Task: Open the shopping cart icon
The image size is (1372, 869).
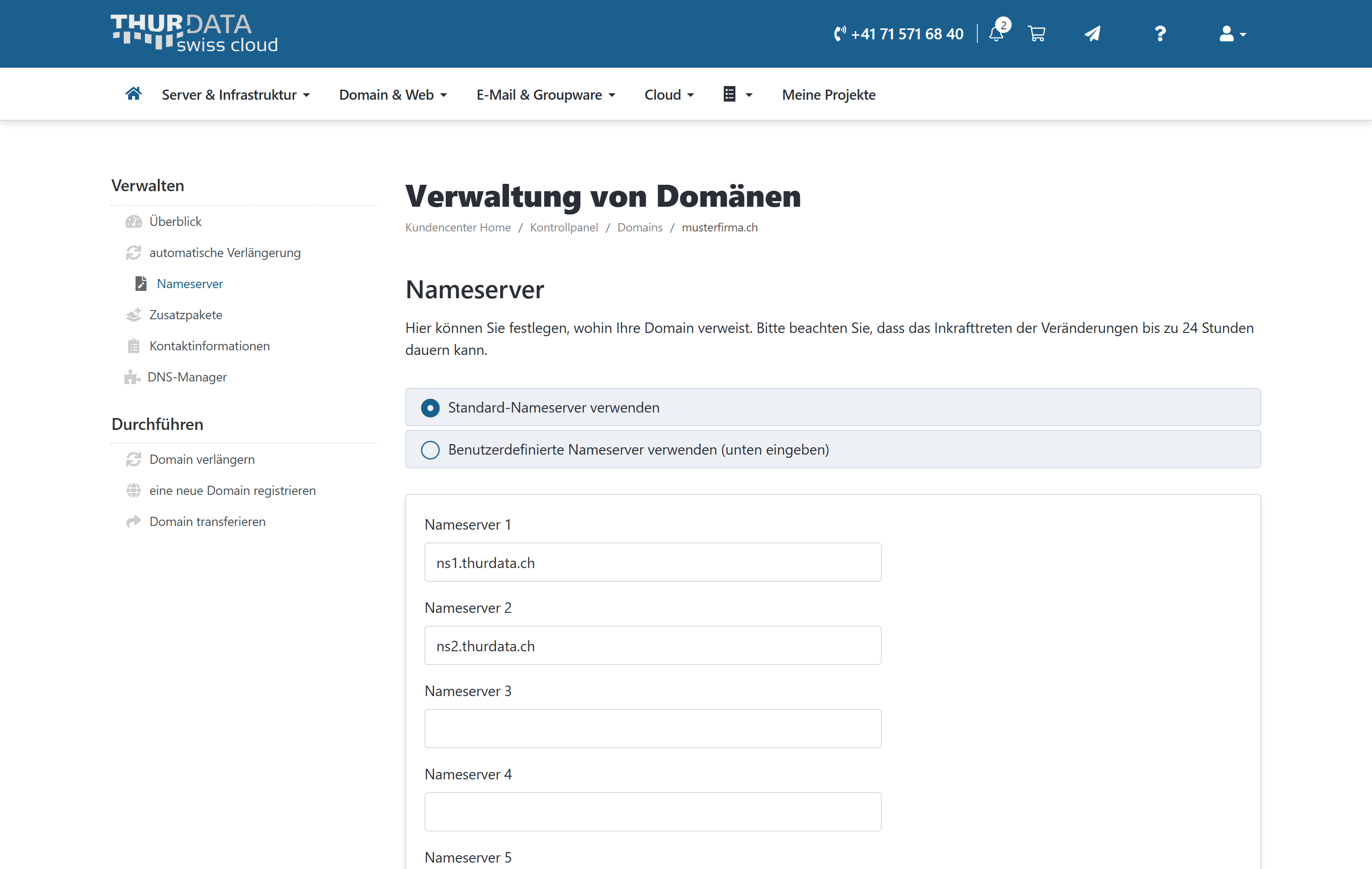Action: (x=1036, y=34)
